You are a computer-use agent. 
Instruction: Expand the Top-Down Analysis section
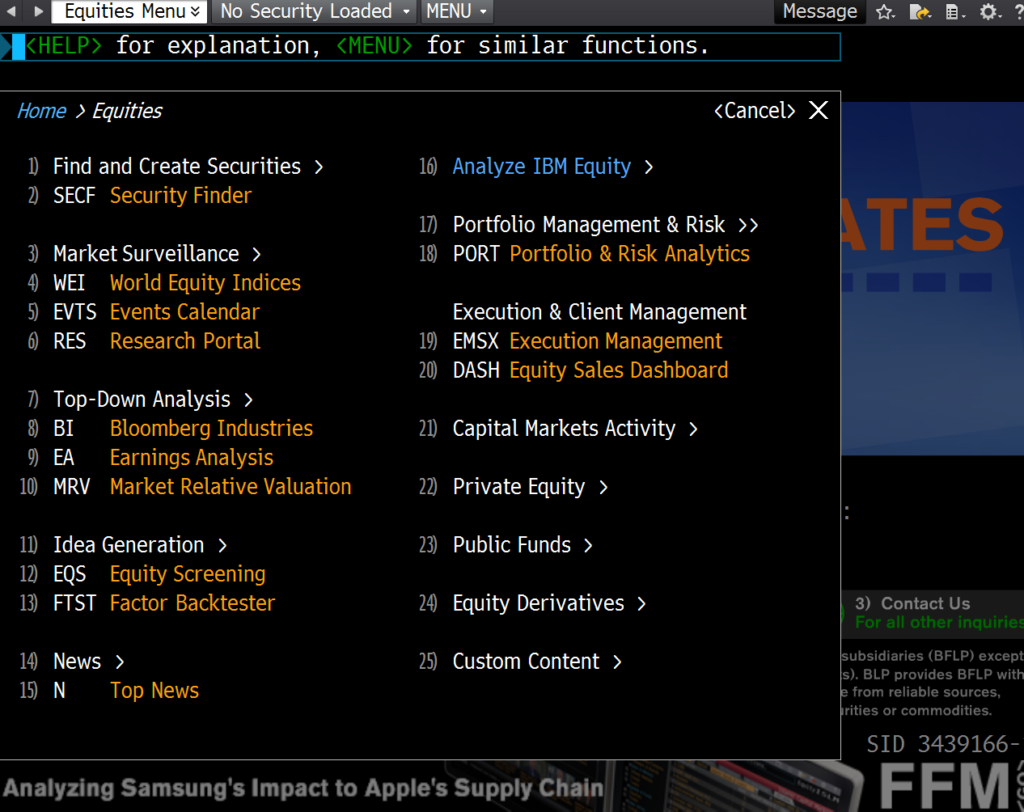143,399
